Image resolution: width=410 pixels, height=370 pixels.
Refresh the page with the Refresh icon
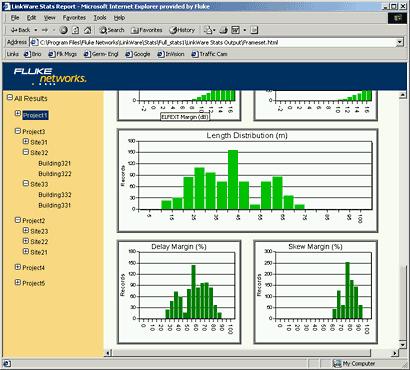coord(76,30)
